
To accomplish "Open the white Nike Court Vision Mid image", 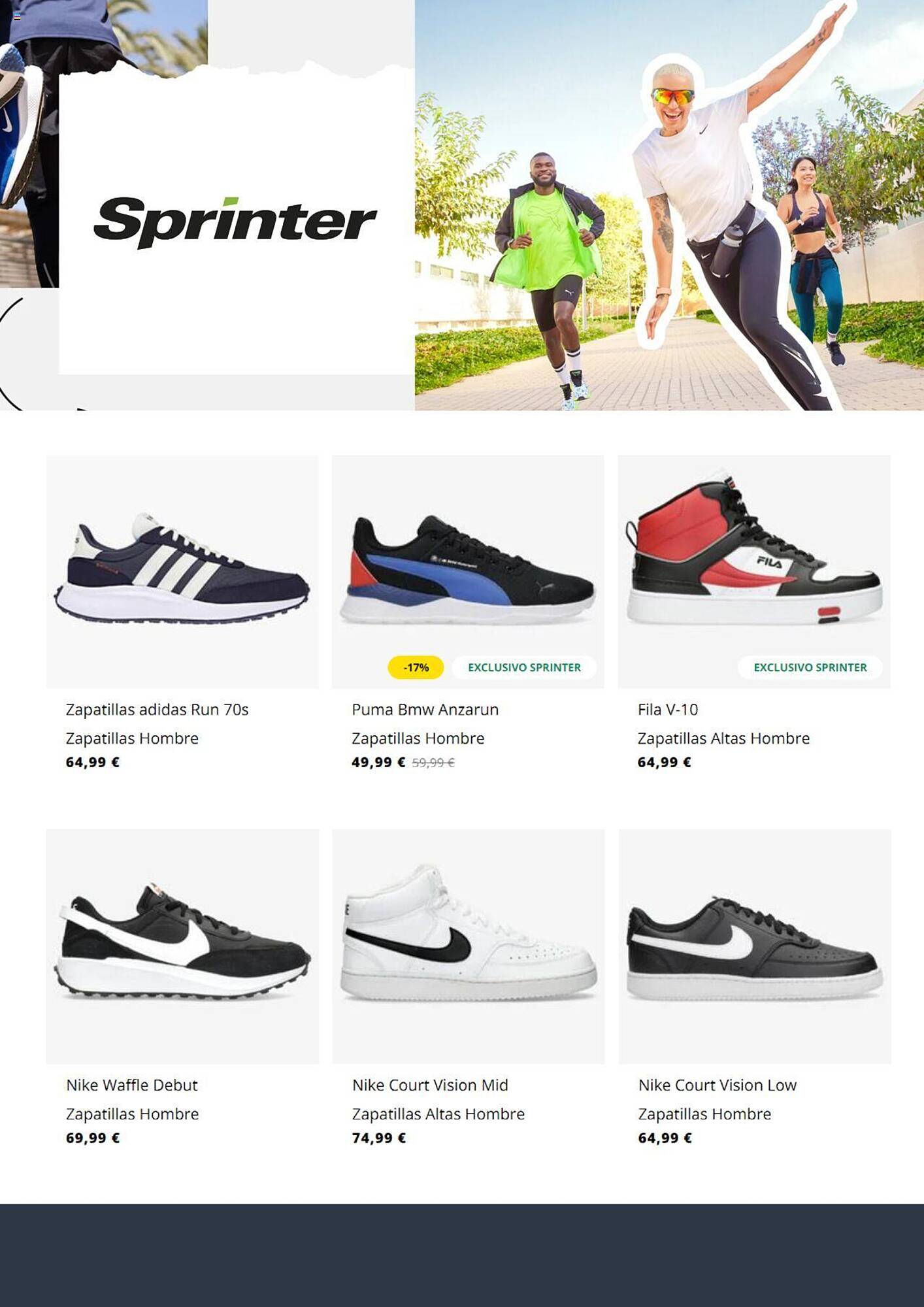I will 468,946.
